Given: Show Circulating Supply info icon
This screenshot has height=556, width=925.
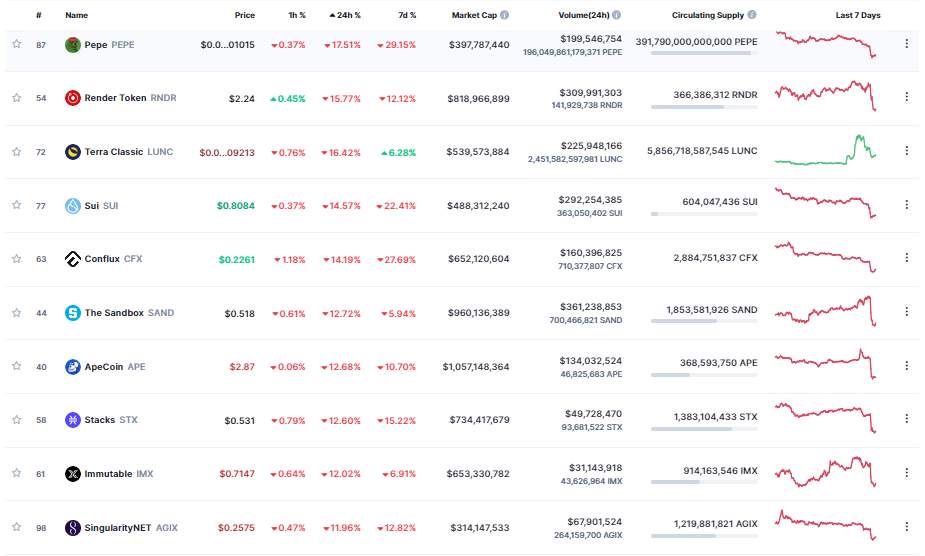Looking at the screenshot, I should tap(752, 15).
